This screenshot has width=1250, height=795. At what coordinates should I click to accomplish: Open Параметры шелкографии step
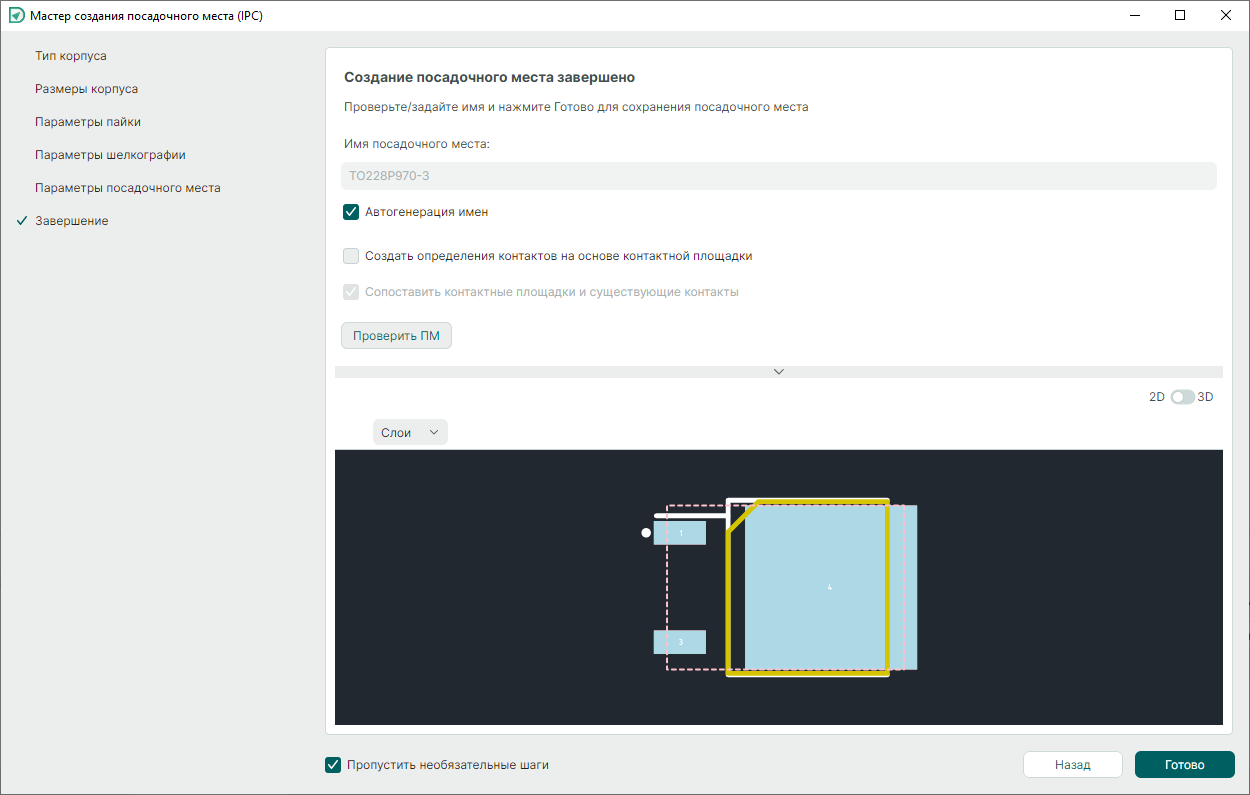(x=110, y=155)
